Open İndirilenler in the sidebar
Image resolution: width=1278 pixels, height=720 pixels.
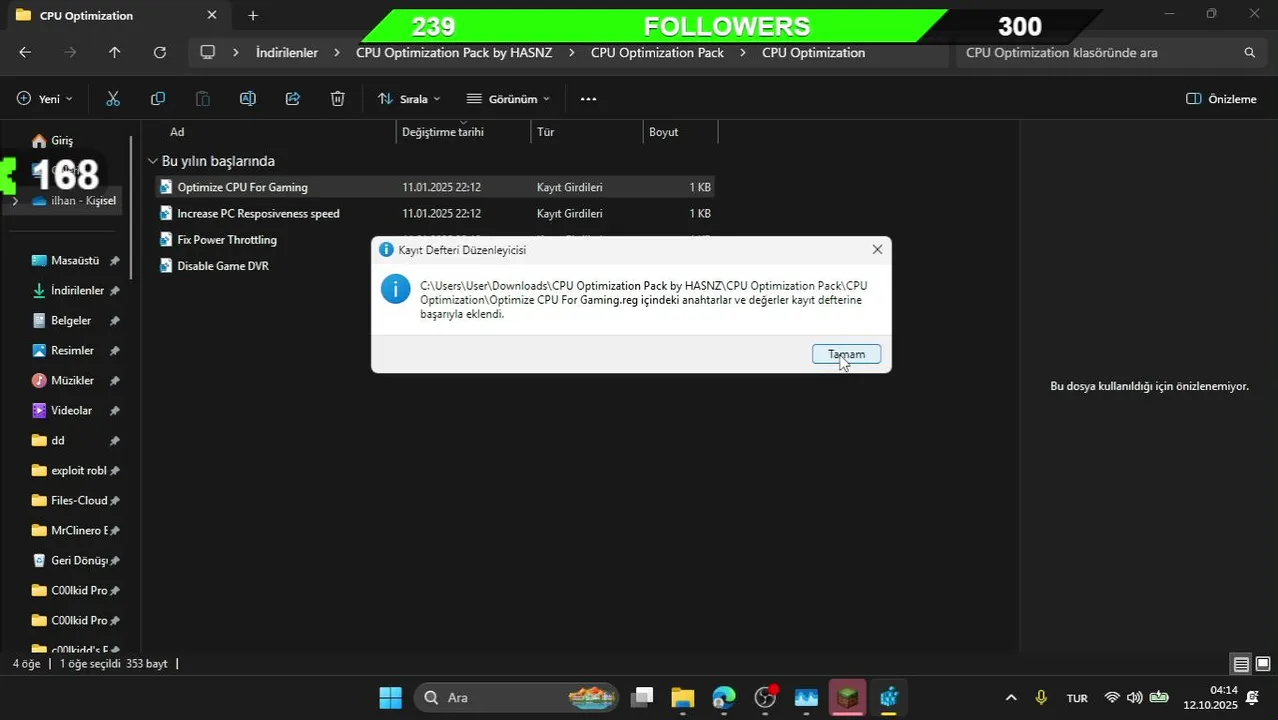(77, 291)
